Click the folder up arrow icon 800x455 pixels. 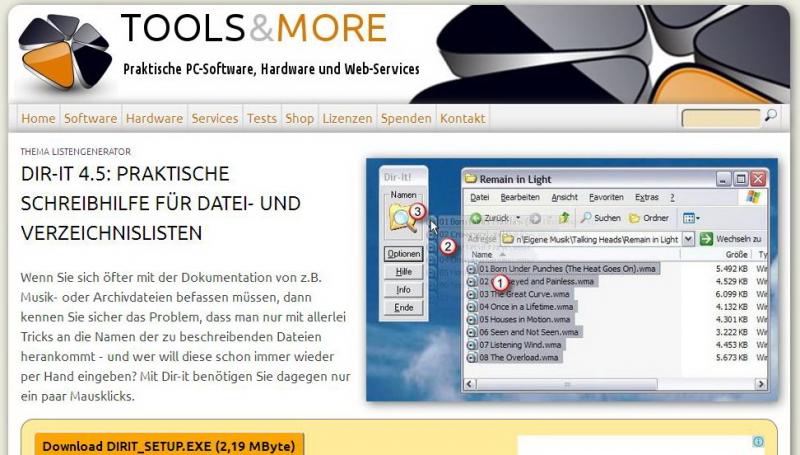point(563,218)
